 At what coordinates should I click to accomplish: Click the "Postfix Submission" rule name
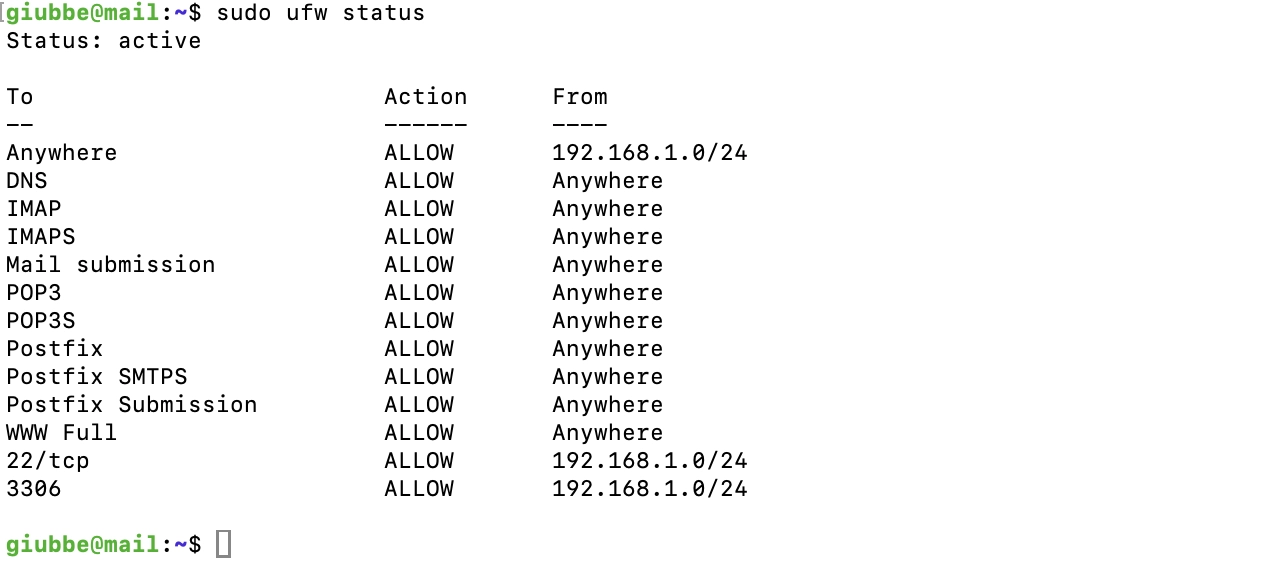click(131, 405)
